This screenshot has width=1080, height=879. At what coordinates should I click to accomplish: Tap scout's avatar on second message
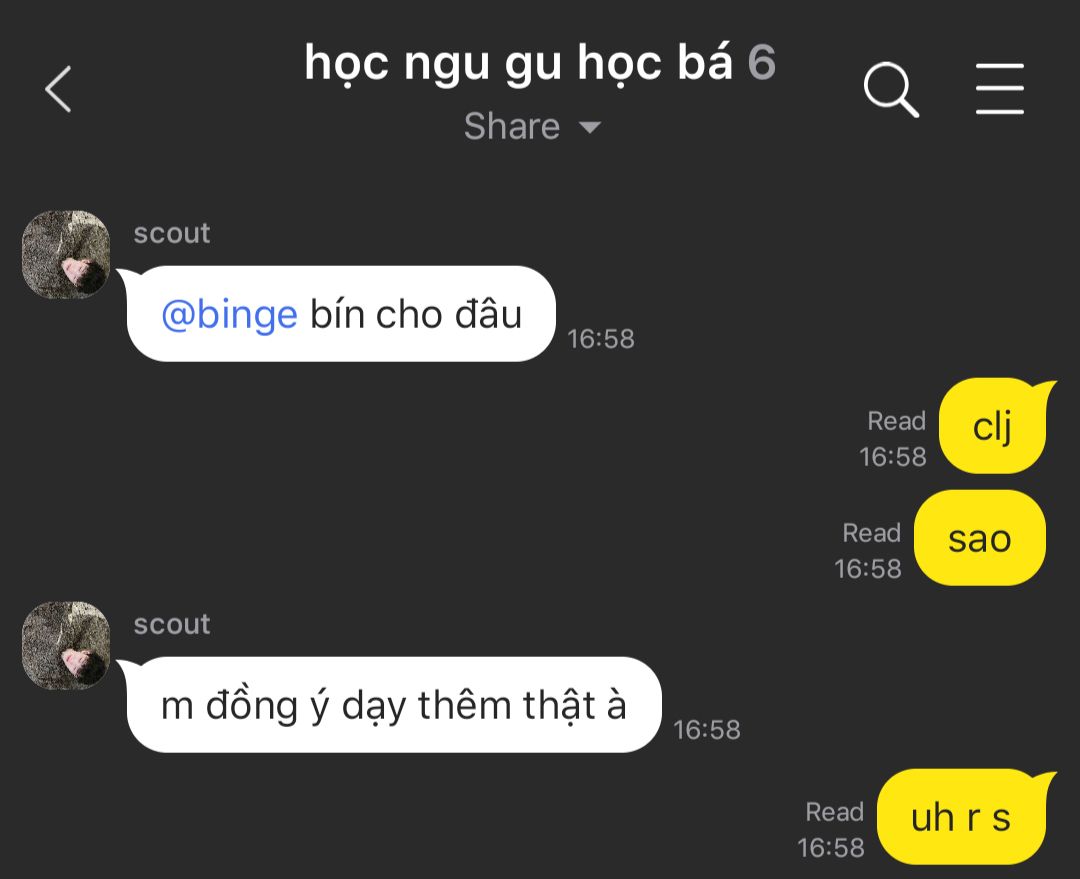[66, 645]
